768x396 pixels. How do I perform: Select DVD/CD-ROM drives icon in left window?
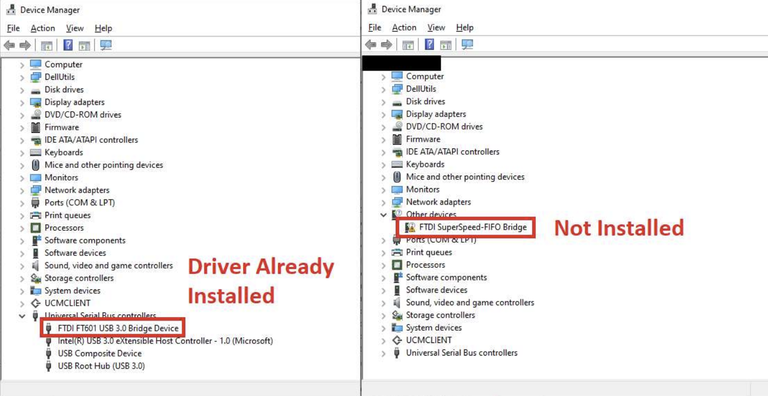point(35,115)
